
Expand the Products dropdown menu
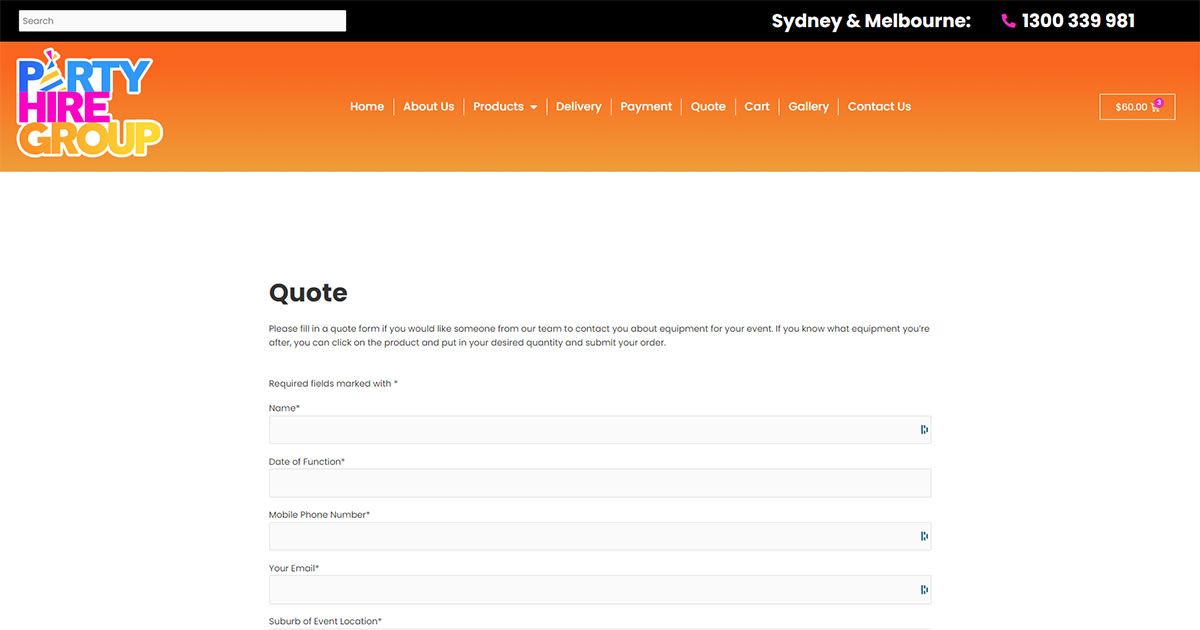498,106
